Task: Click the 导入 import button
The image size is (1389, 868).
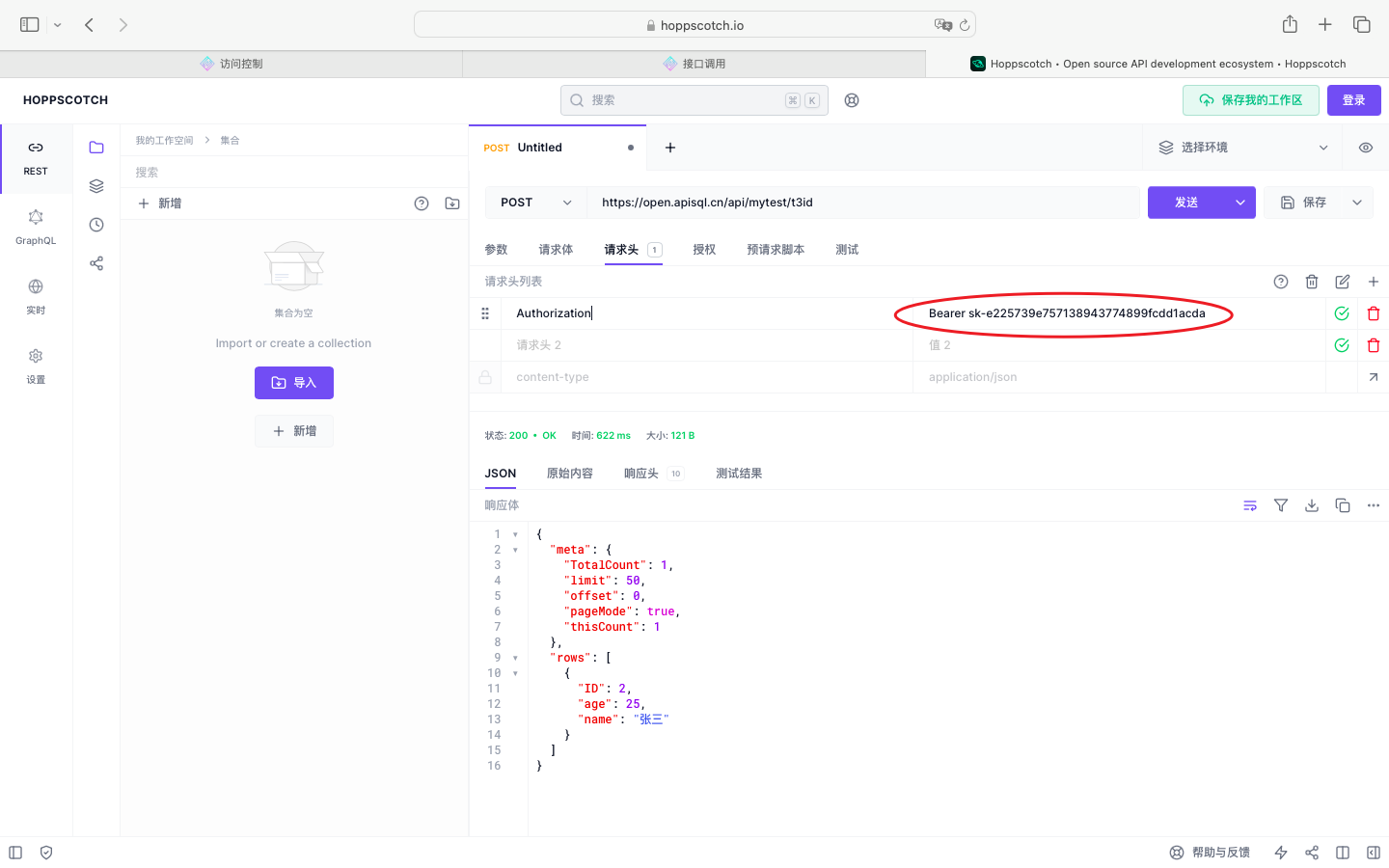Action: tap(294, 383)
